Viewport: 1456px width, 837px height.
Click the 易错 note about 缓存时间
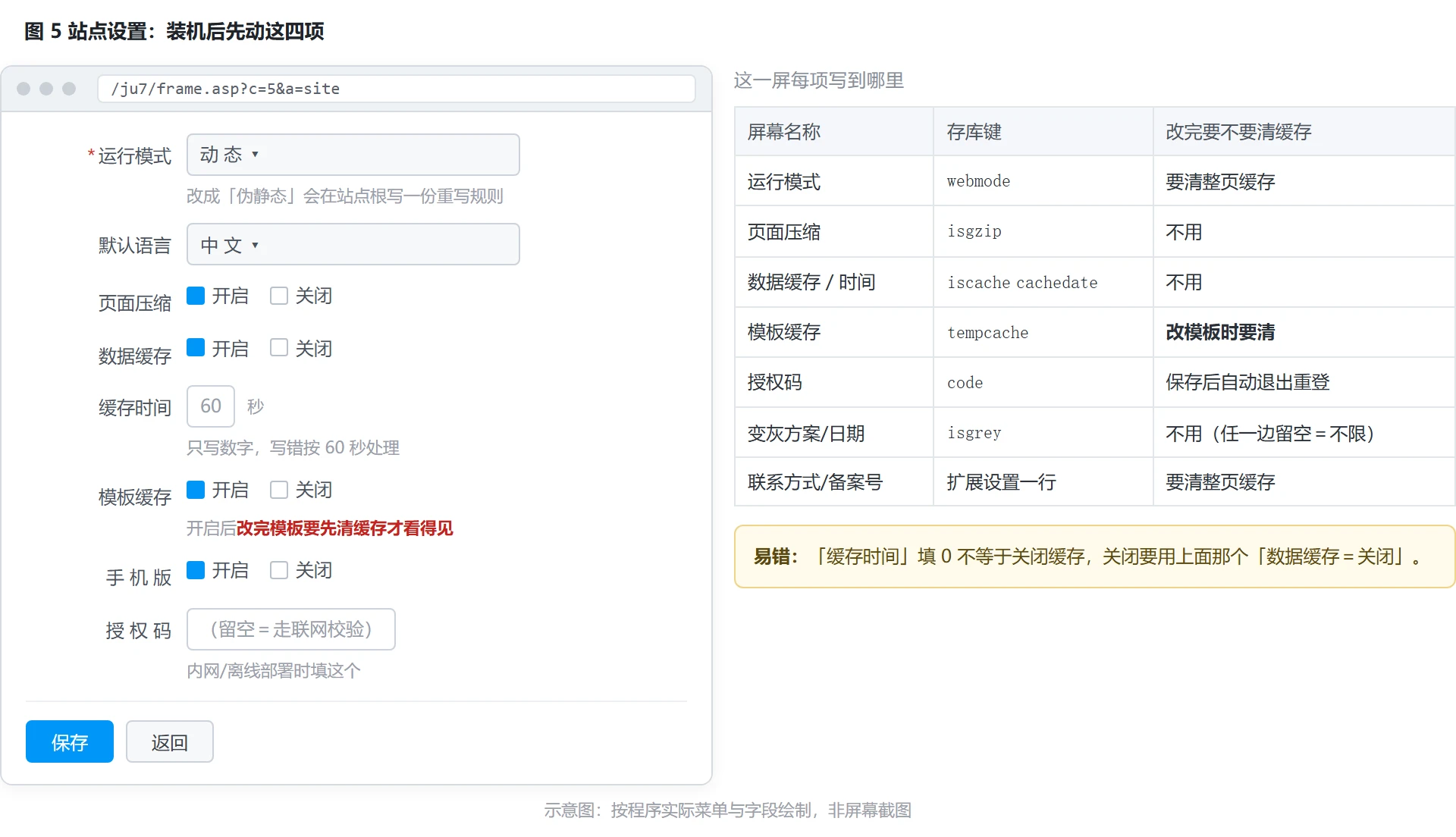[1094, 556]
